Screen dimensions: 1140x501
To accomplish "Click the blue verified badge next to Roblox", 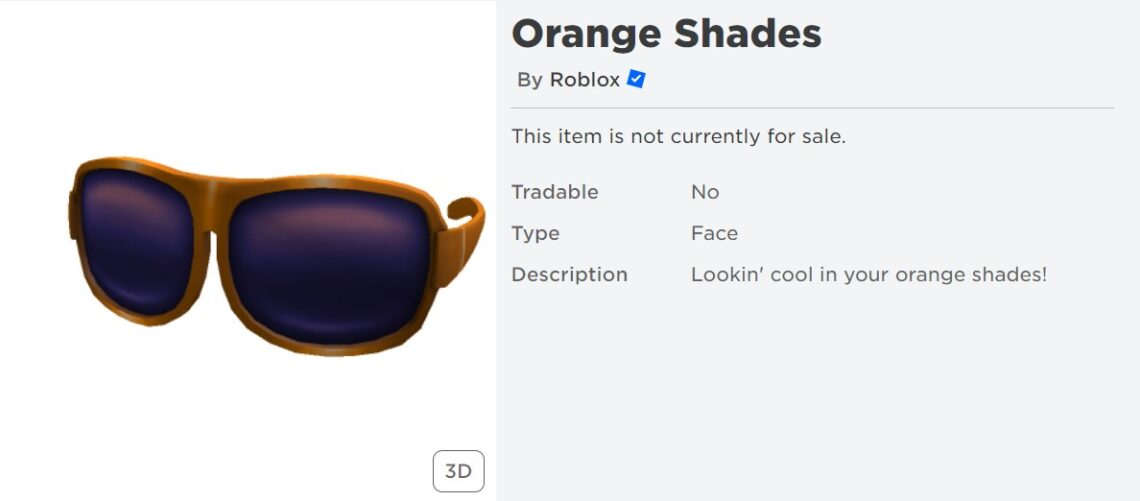I will coord(636,79).
